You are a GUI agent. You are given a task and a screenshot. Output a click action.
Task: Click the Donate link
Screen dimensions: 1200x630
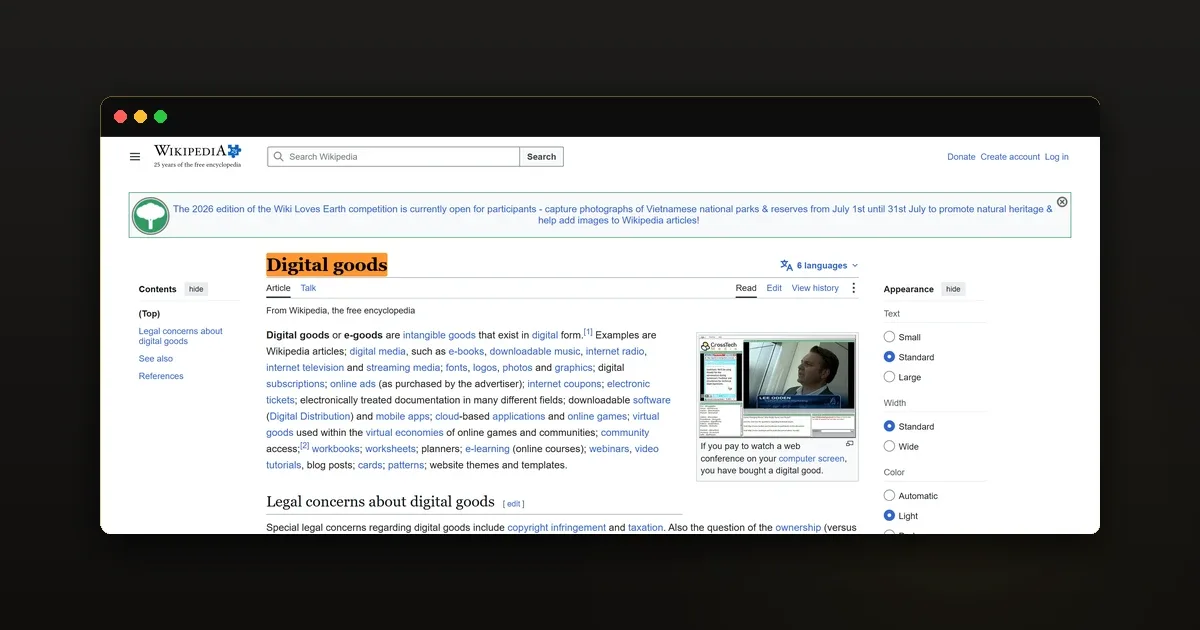click(x=961, y=157)
